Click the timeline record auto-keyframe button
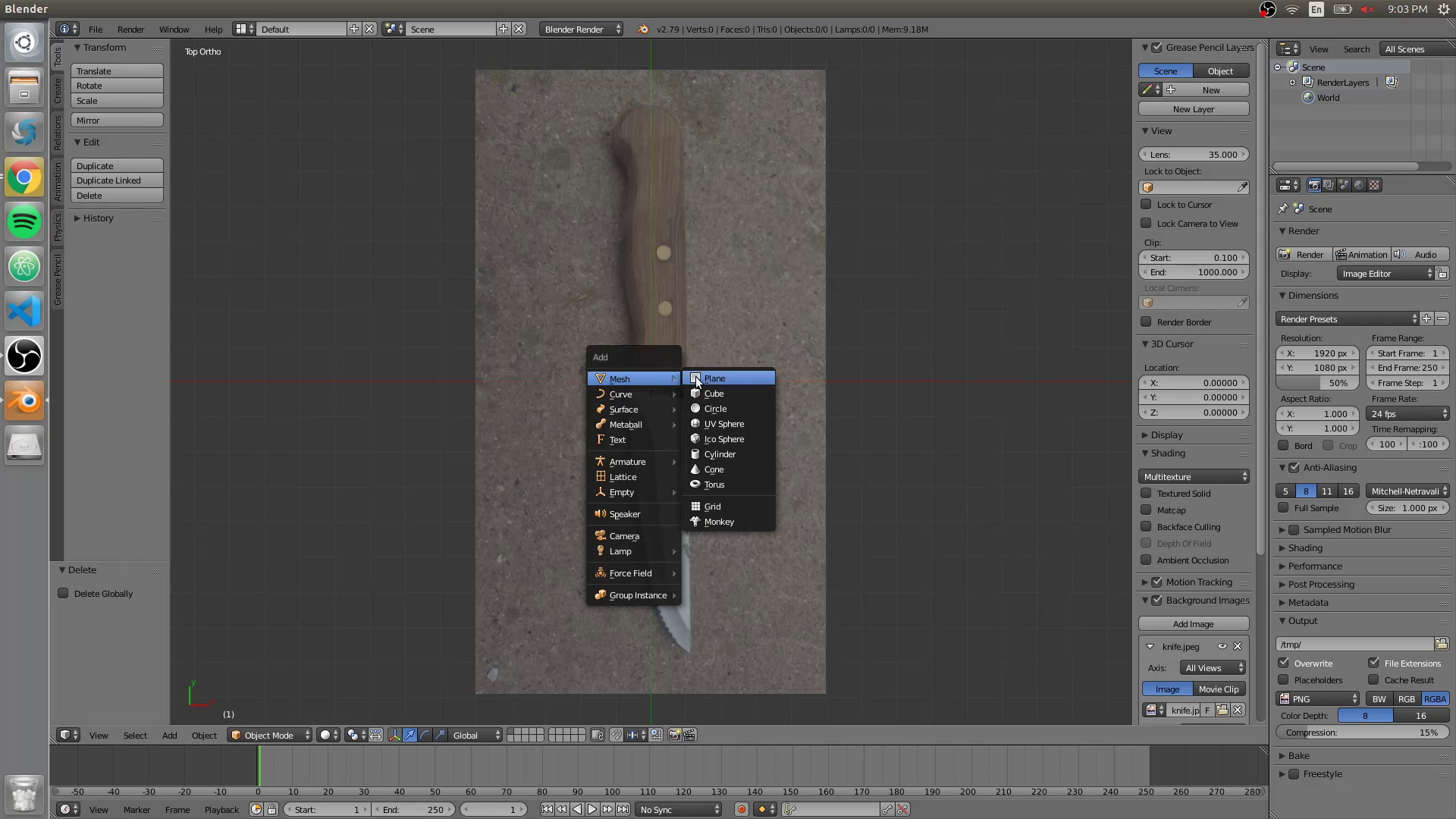 tap(742, 810)
